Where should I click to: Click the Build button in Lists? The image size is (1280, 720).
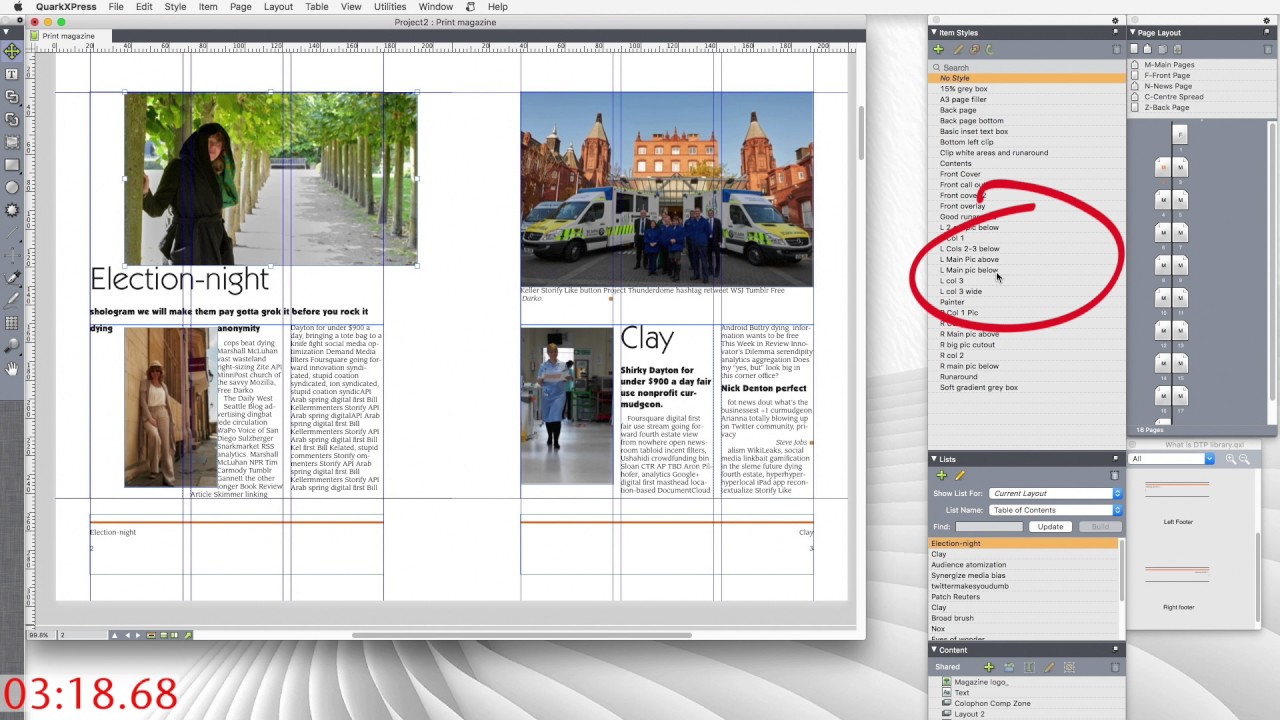tap(1100, 527)
